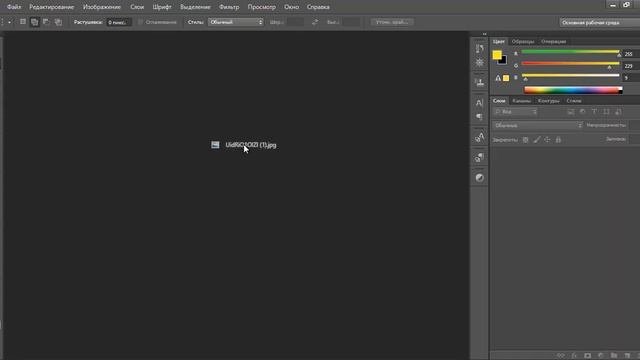
Task: Click the color spectrum ramp bar
Action: tap(573, 90)
